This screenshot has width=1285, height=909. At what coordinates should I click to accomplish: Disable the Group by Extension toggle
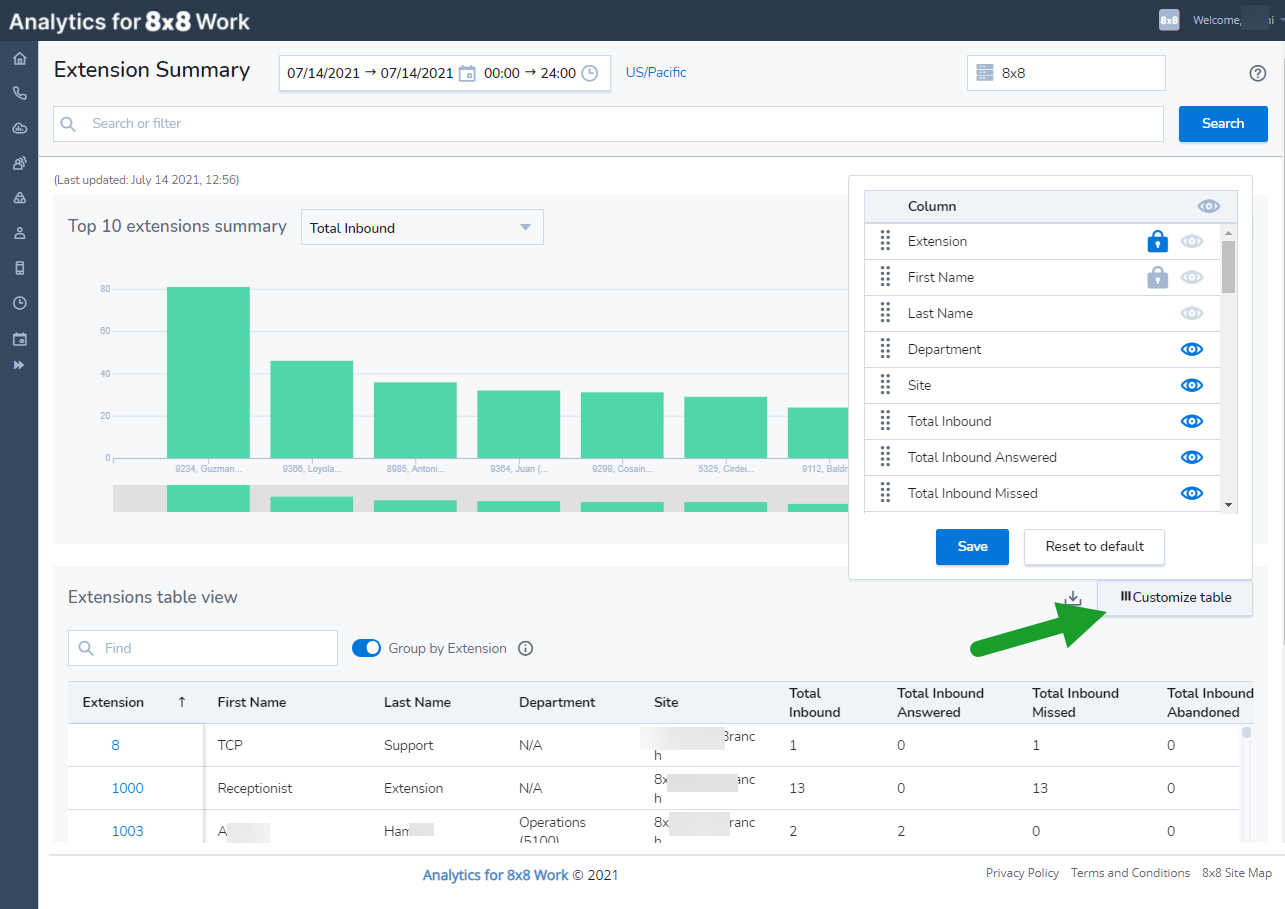366,648
